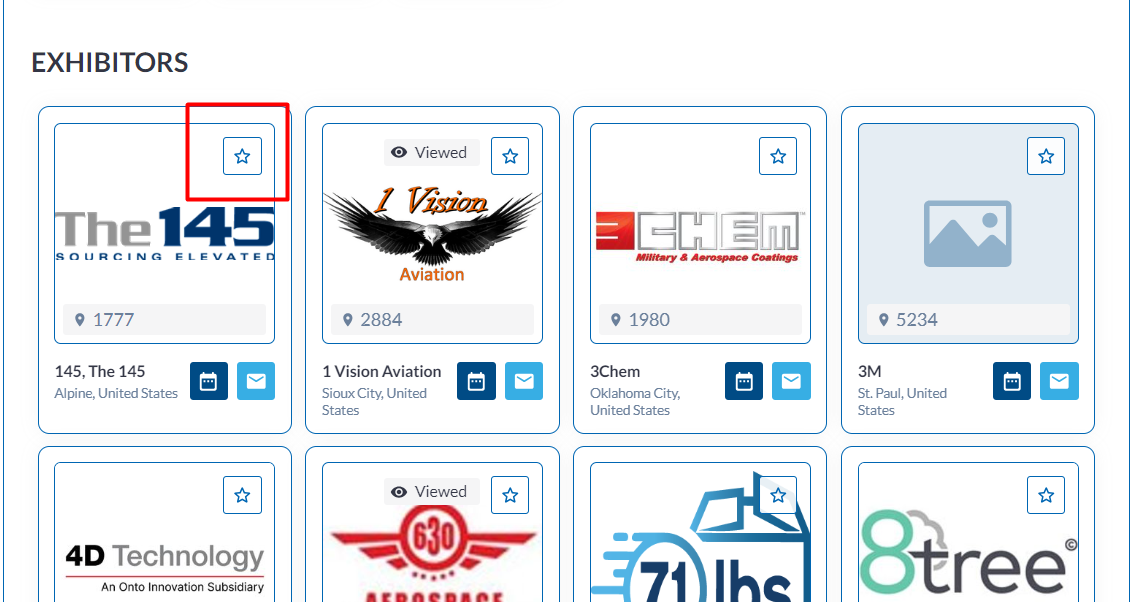Book meeting with 3M calendar icon

click(x=1012, y=381)
